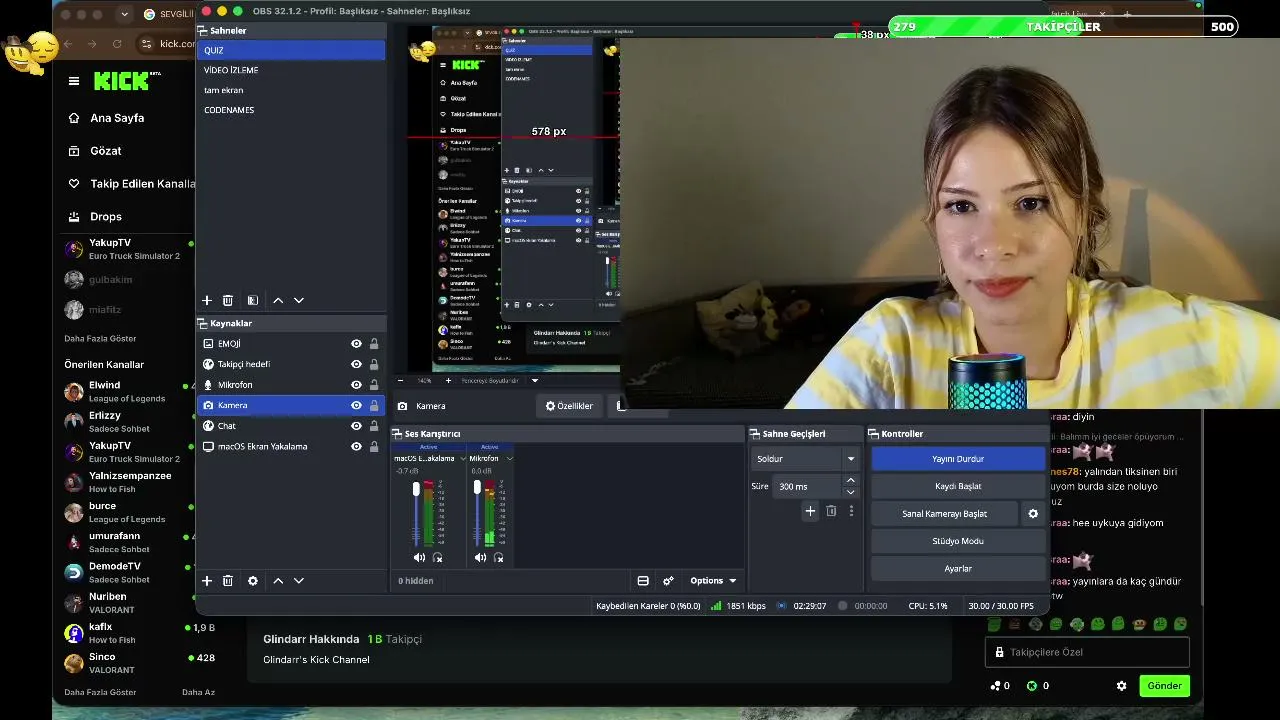The width and height of the screenshot is (1280, 720).
Task: Click the macOS Ekran Yakalama volume slider
Action: coord(416,512)
